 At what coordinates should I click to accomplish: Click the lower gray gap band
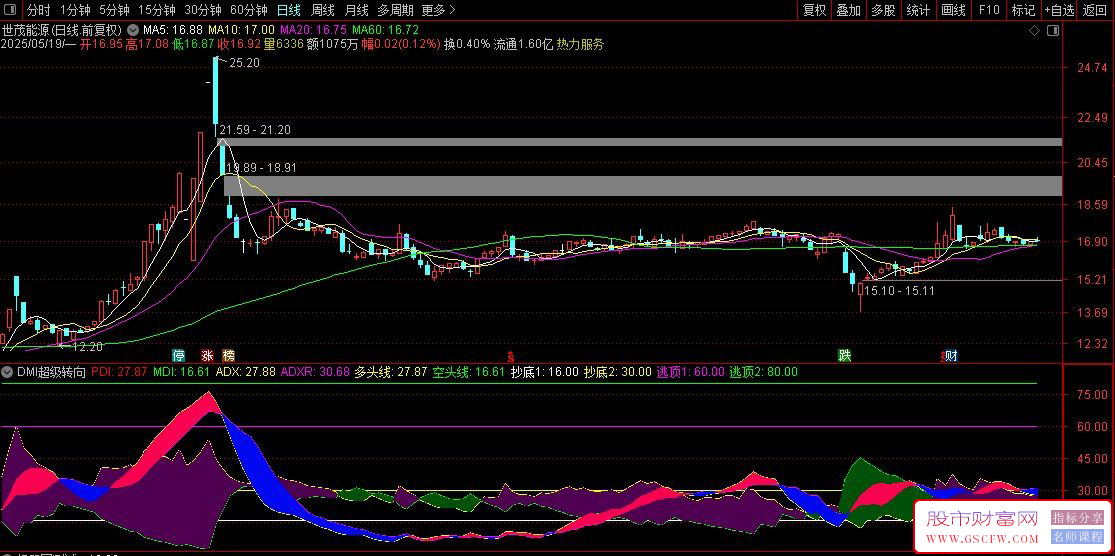click(644, 186)
